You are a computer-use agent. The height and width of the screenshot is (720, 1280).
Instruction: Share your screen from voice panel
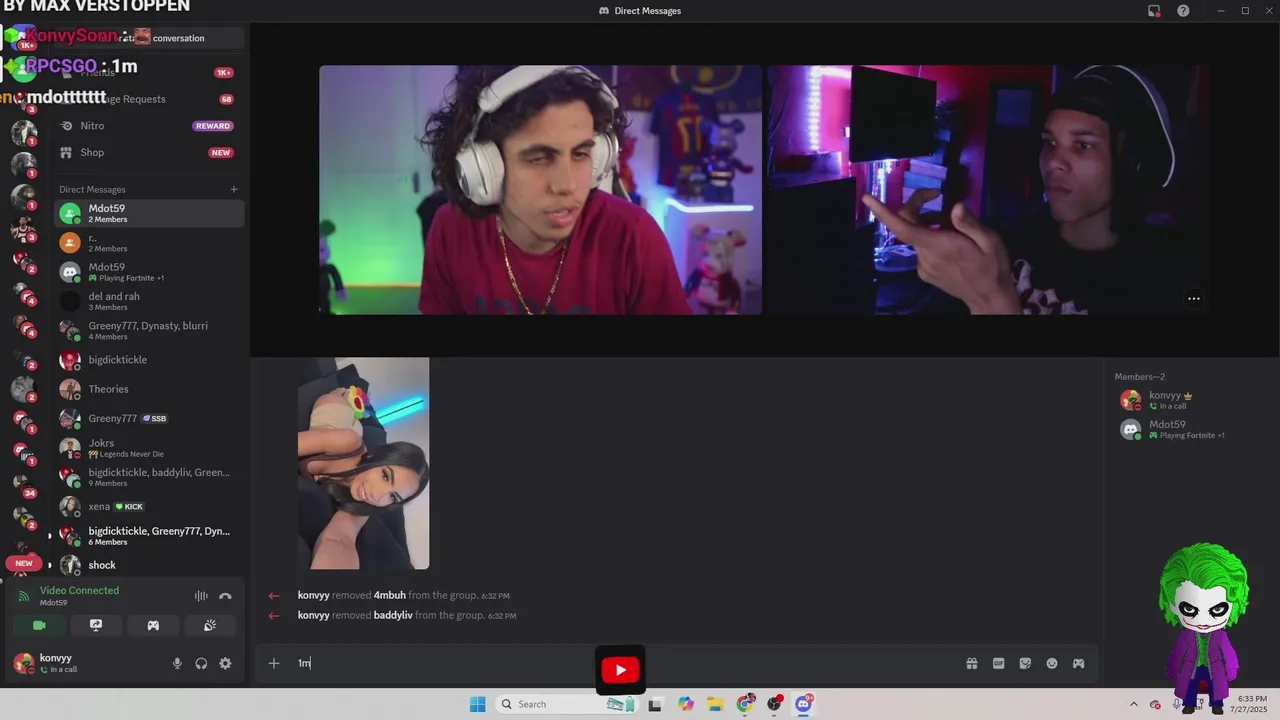[96, 625]
